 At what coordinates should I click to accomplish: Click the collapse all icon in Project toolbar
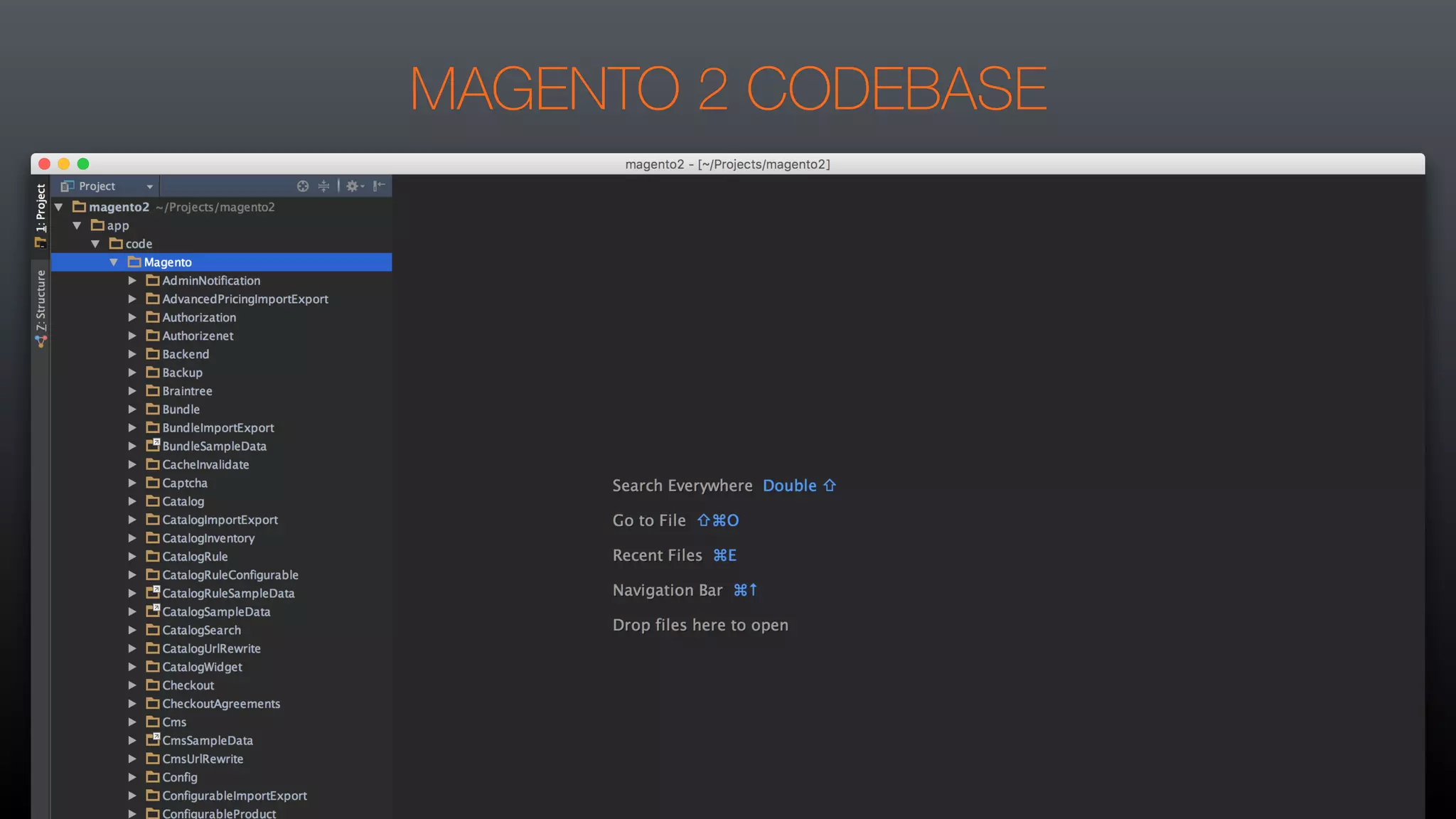pos(323,186)
